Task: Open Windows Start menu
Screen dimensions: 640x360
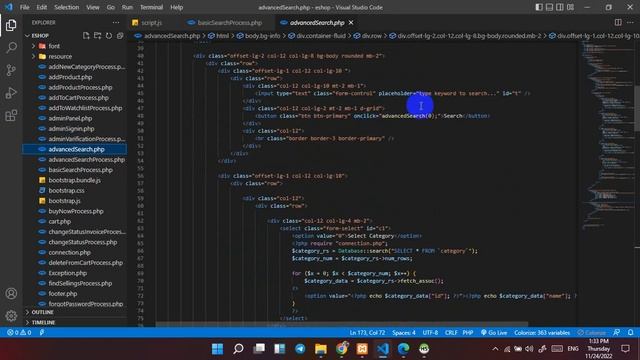Action: [x=218, y=349]
